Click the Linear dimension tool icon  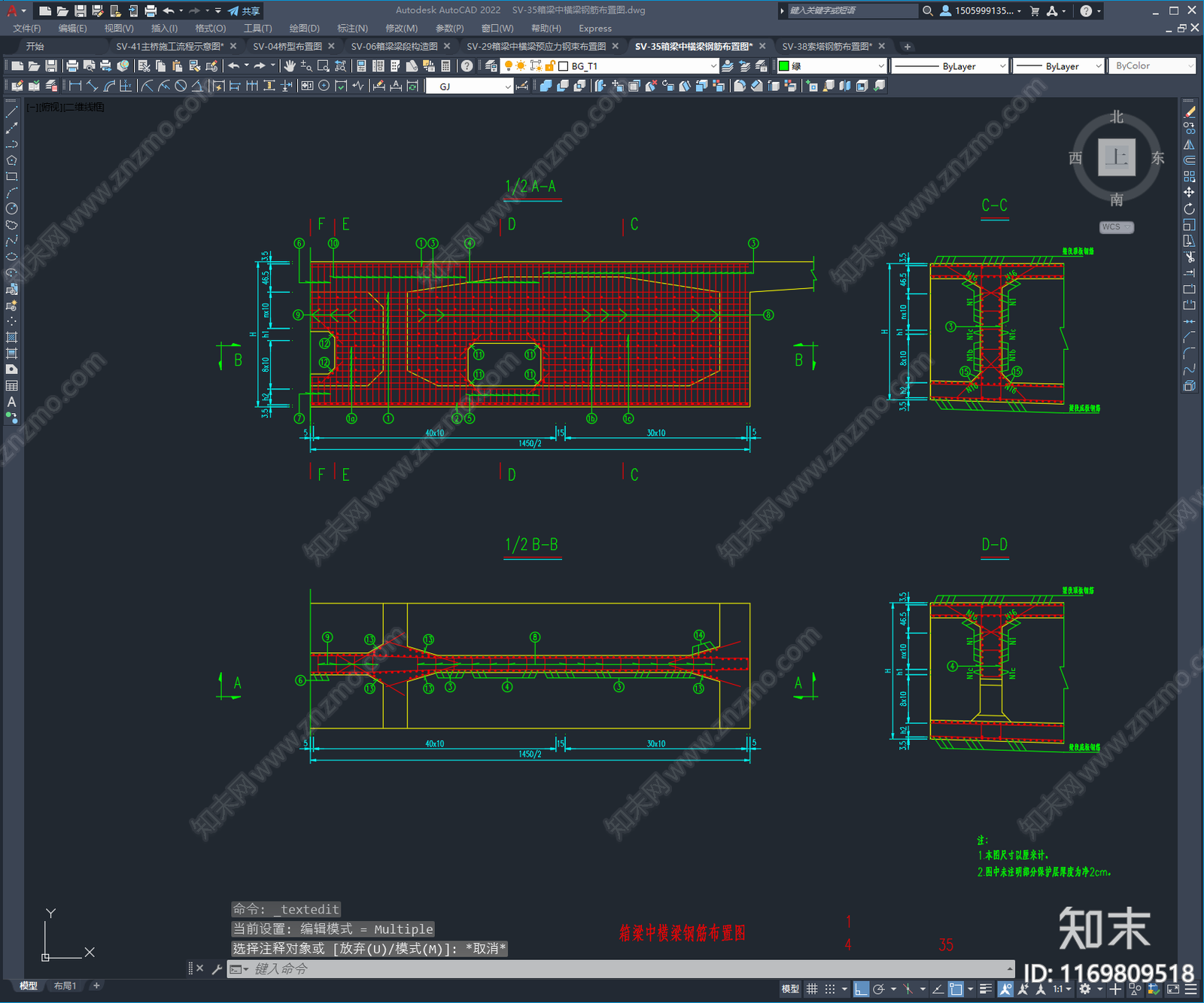click(75, 86)
